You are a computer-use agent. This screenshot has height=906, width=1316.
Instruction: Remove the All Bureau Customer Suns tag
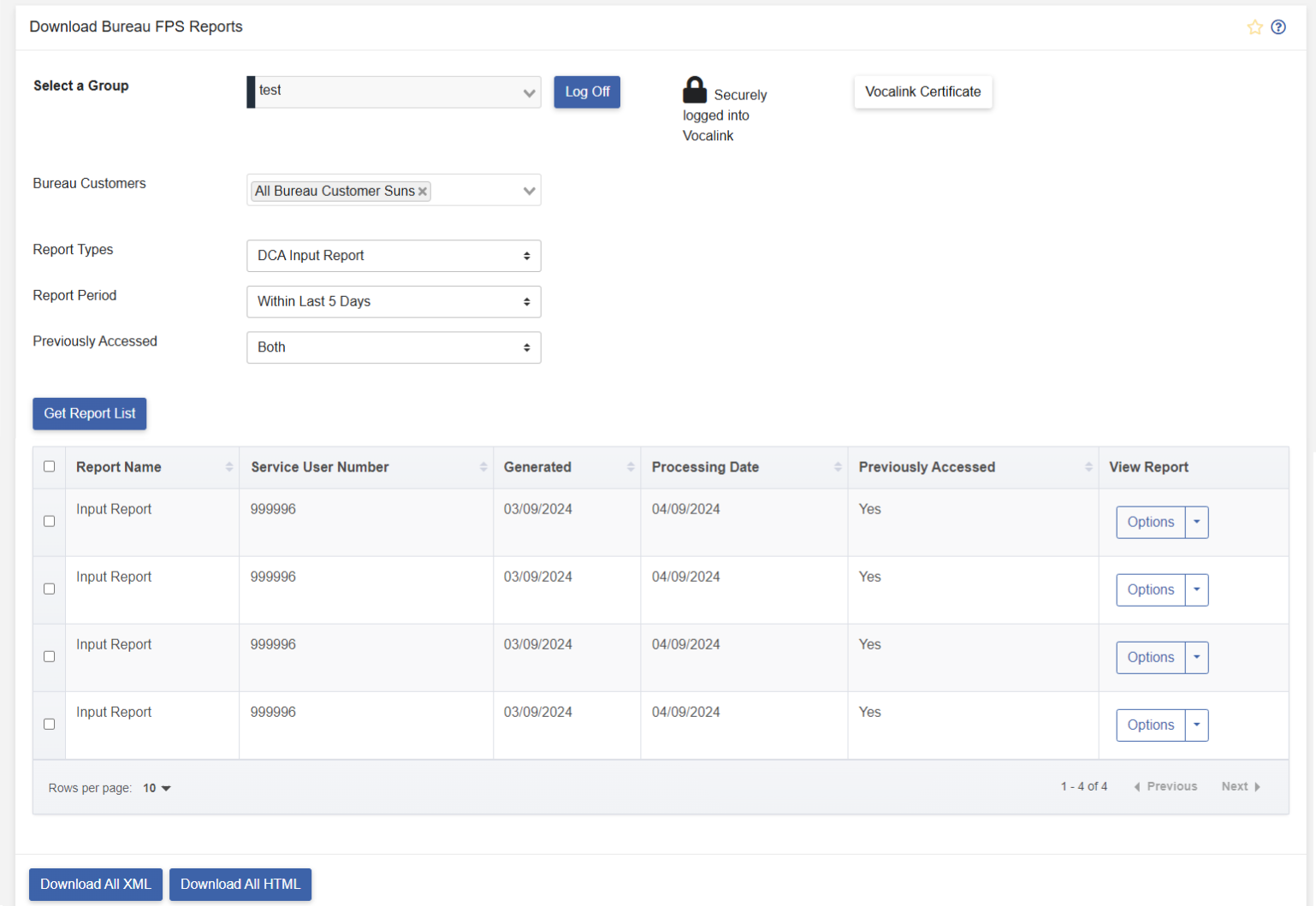[x=423, y=192]
